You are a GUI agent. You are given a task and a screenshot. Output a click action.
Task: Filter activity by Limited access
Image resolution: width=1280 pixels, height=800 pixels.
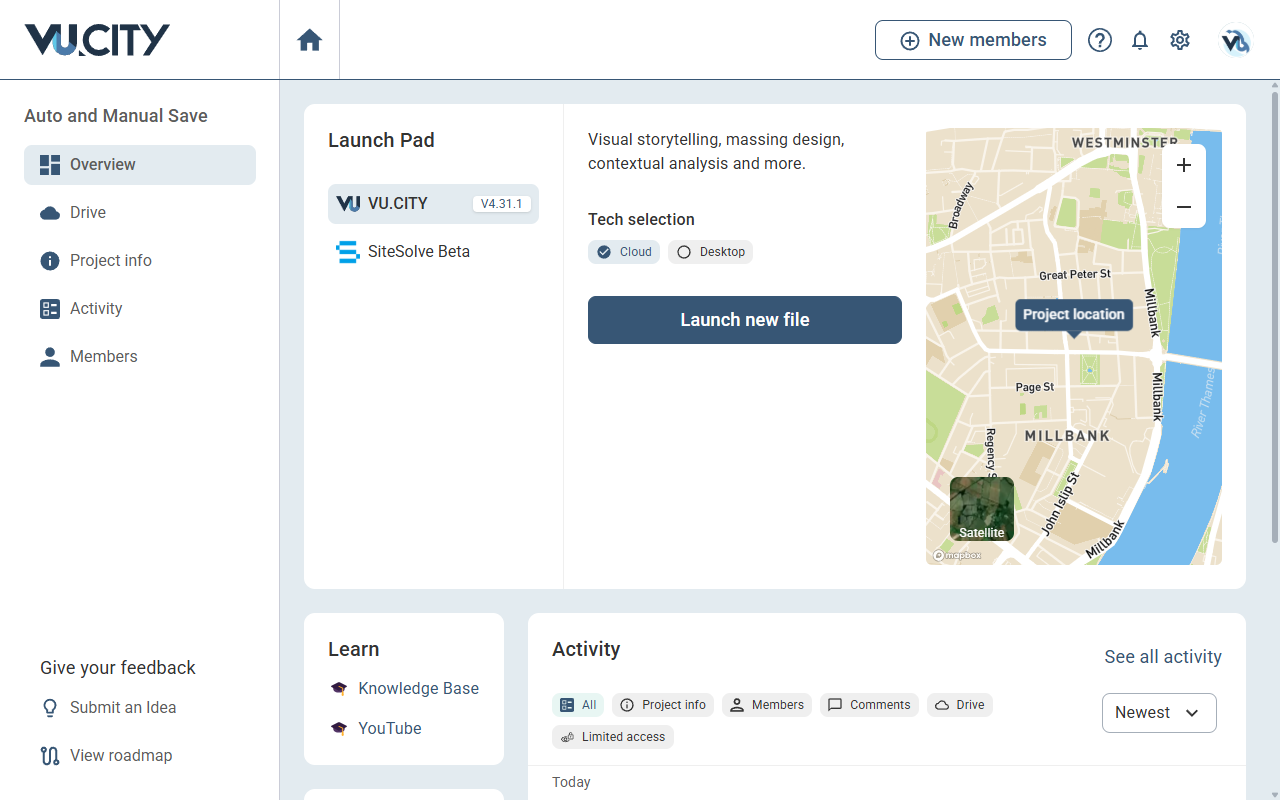pos(613,737)
